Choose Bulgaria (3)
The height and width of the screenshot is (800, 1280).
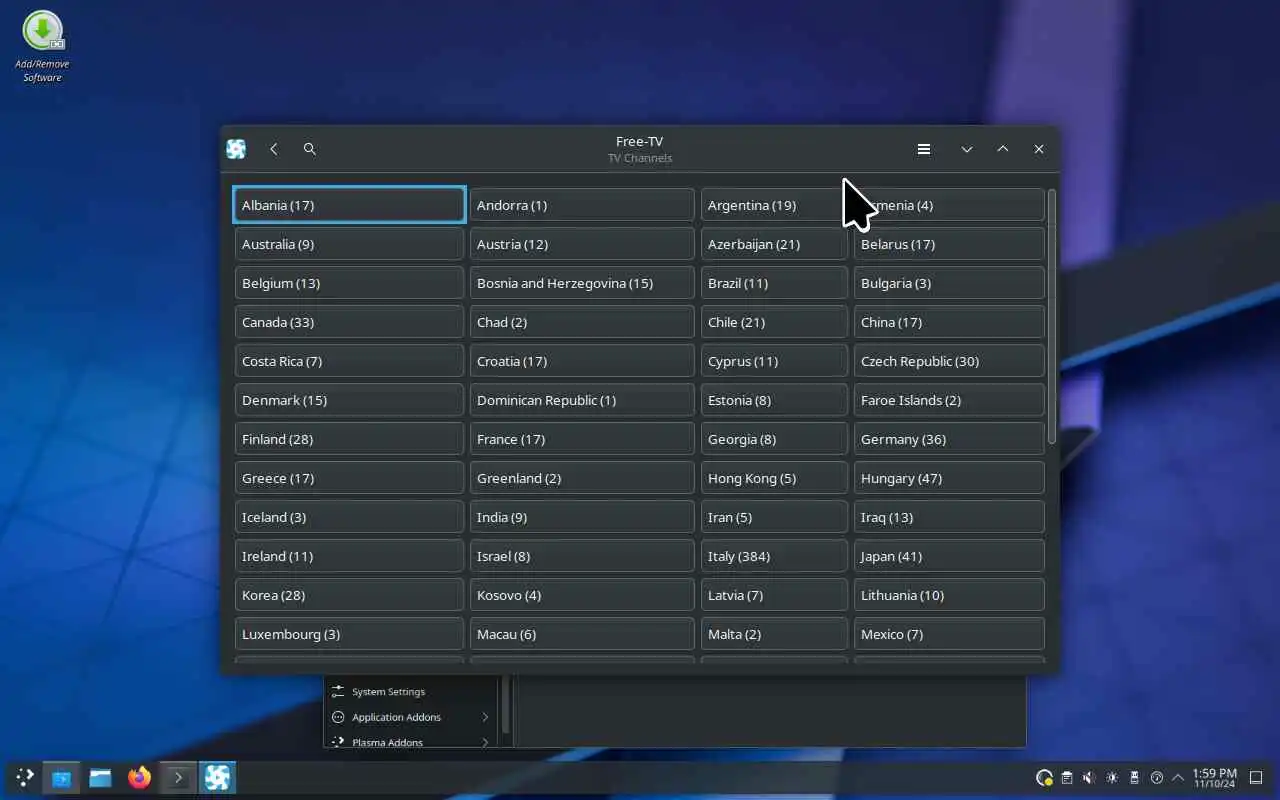pyautogui.click(x=949, y=283)
